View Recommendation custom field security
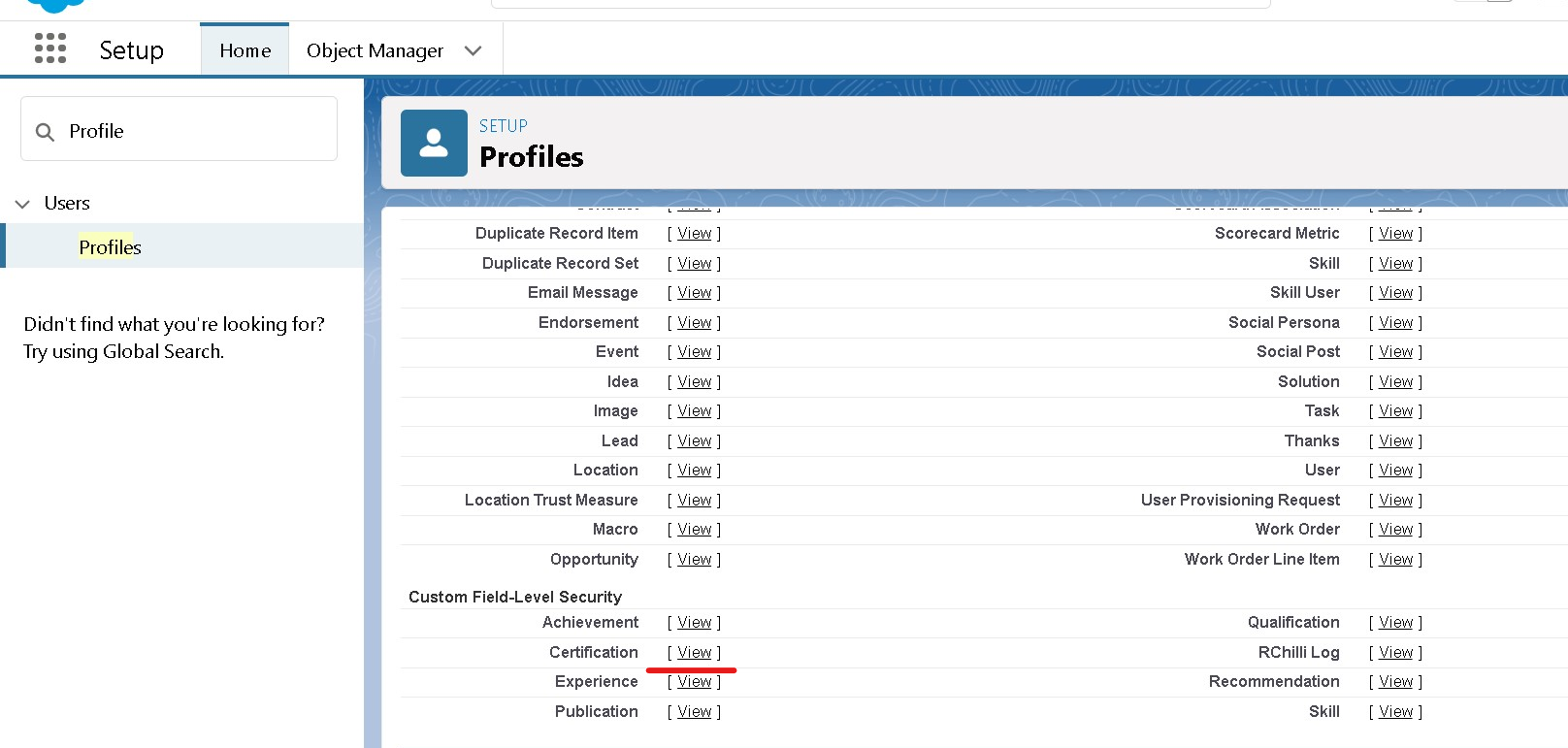 click(x=1396, y=681)
